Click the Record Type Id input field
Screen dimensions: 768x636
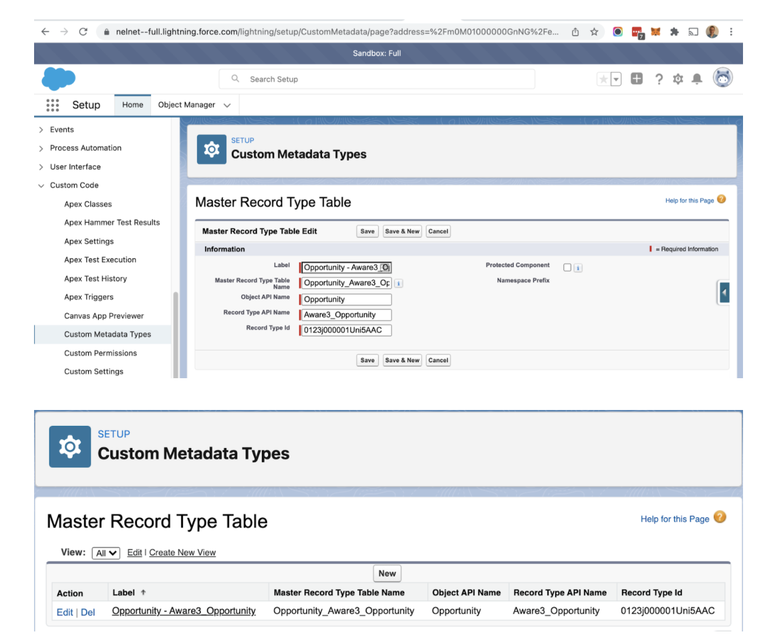(x=346, y=330)
